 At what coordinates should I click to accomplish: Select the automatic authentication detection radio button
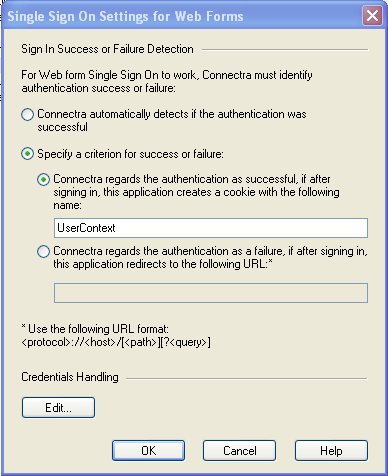click(x=27, y=114)
